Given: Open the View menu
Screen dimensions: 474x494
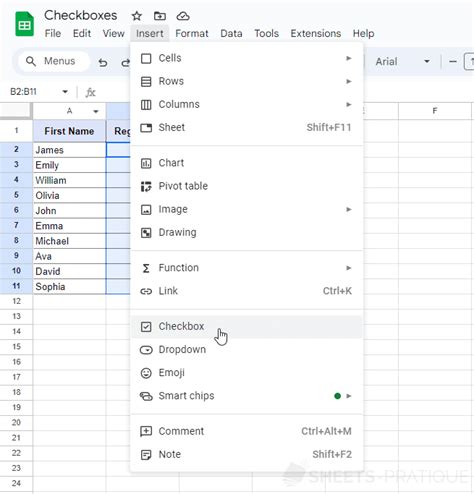Looking at the screenshot, I should (113, 33).
